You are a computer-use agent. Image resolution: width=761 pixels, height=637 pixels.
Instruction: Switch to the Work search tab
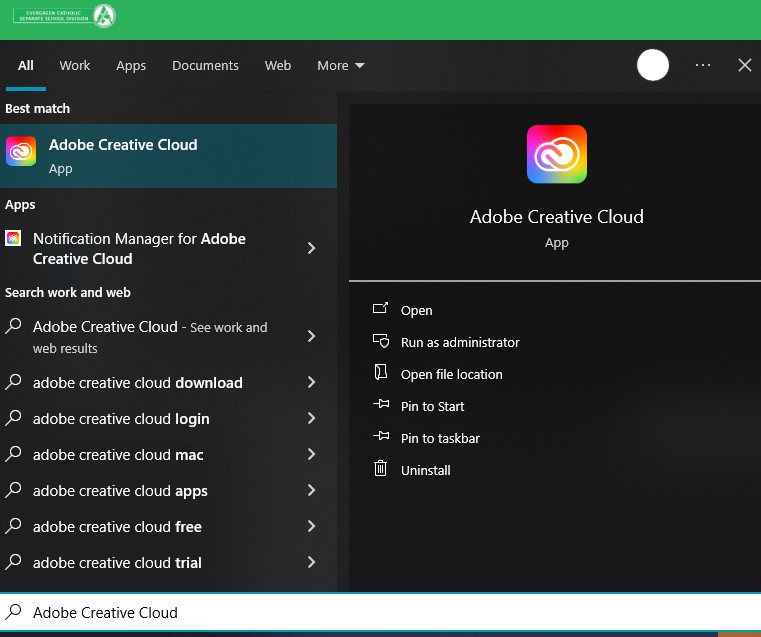(x=75, y=65)
